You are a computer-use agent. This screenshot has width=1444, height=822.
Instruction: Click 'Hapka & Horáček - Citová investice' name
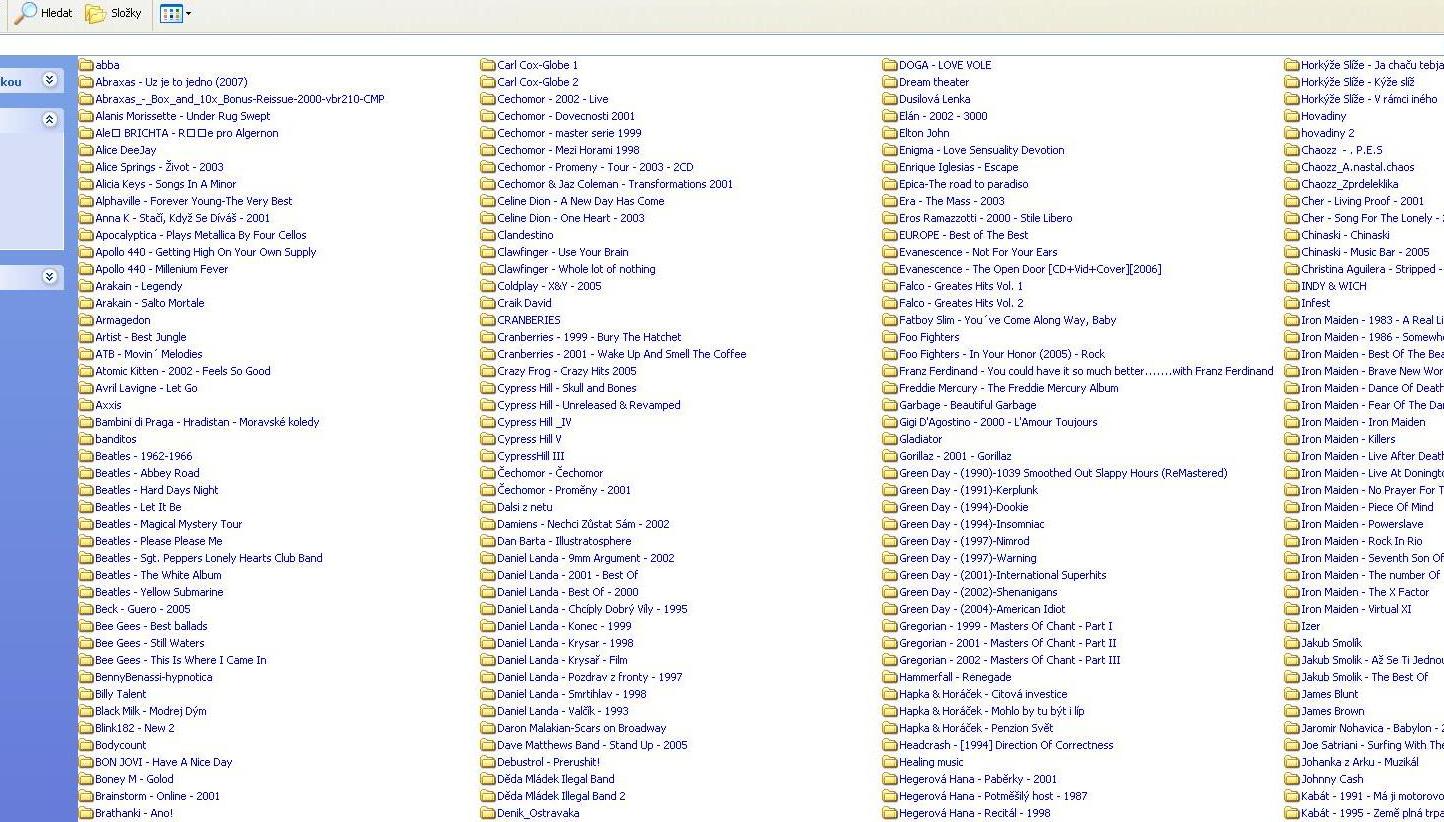point(983,694)
